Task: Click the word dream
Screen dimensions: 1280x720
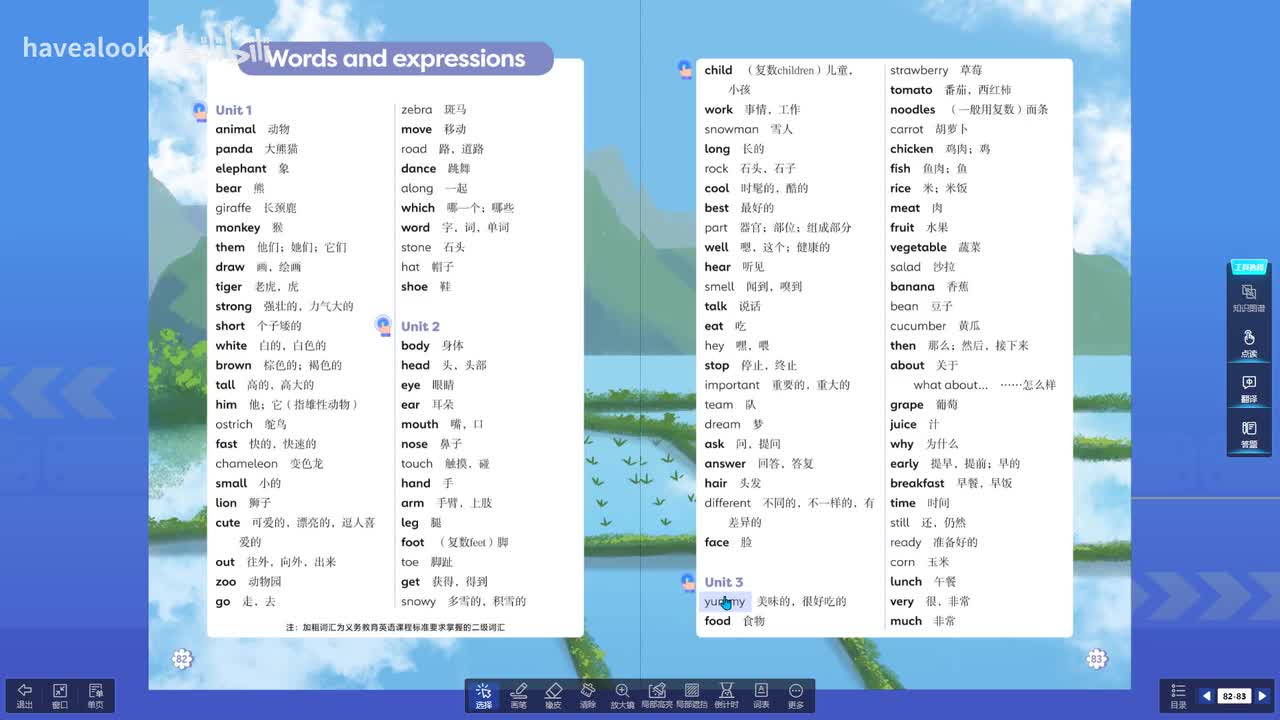Action: (x=722, y=424)
